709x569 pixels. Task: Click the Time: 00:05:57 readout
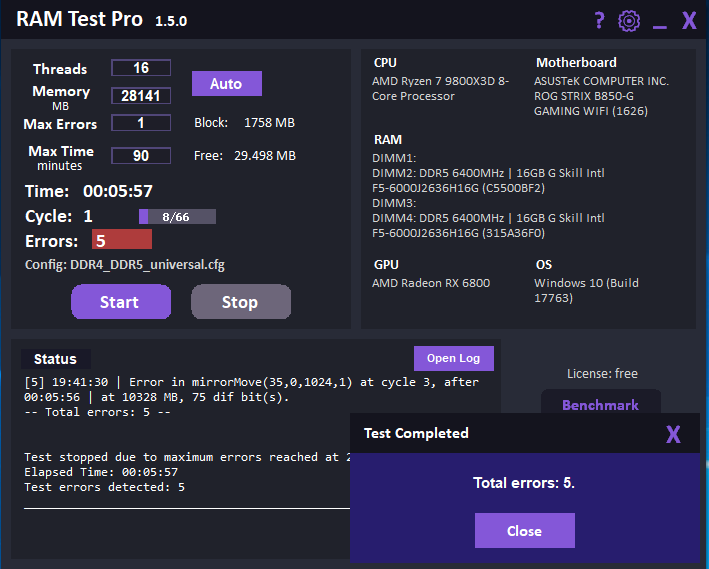[89, 191]
